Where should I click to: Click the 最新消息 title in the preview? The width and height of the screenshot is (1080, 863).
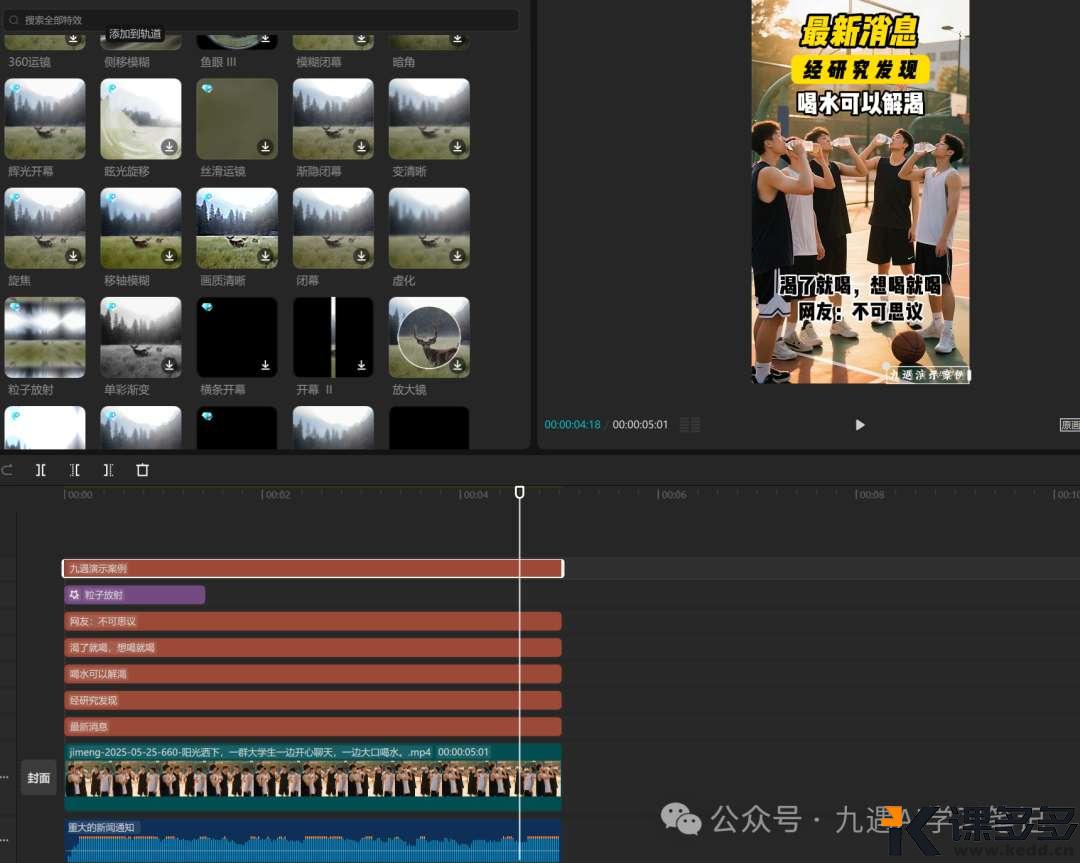coord(859,31)
